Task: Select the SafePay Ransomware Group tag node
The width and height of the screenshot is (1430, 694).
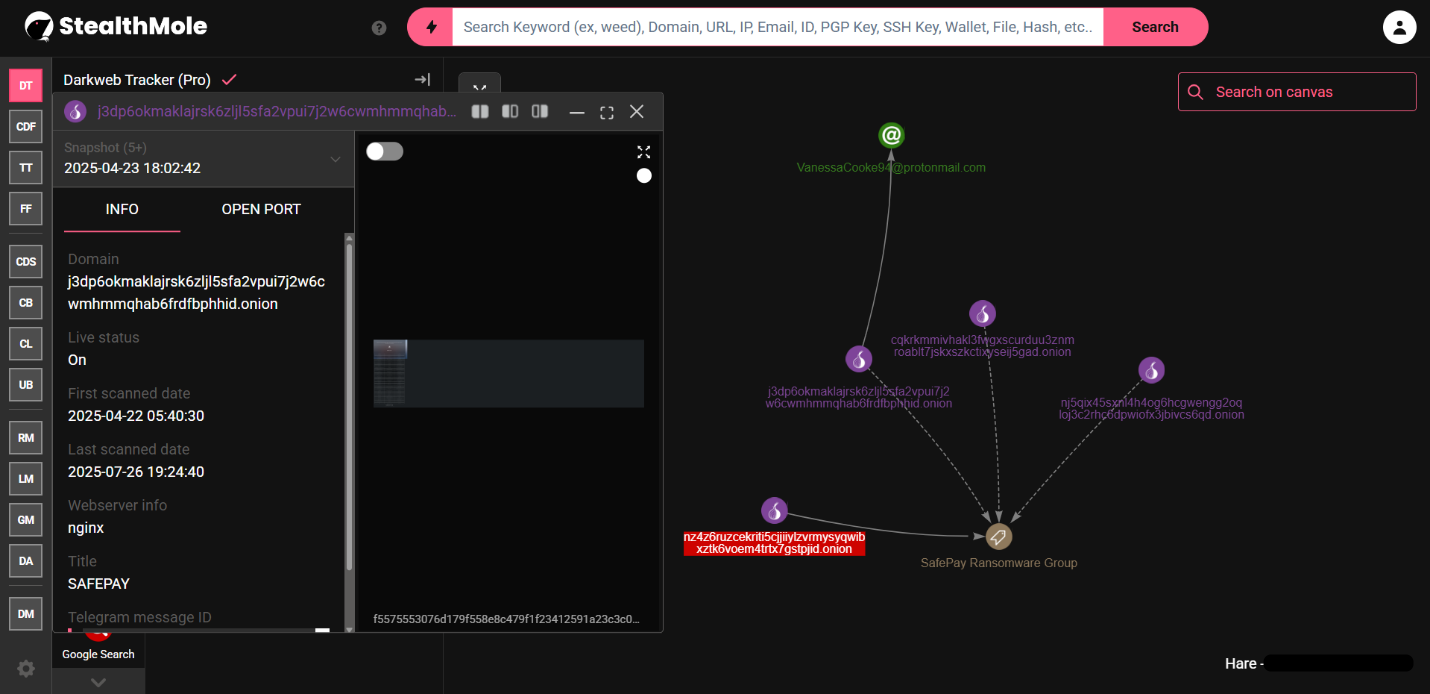Action: [998, 537]
